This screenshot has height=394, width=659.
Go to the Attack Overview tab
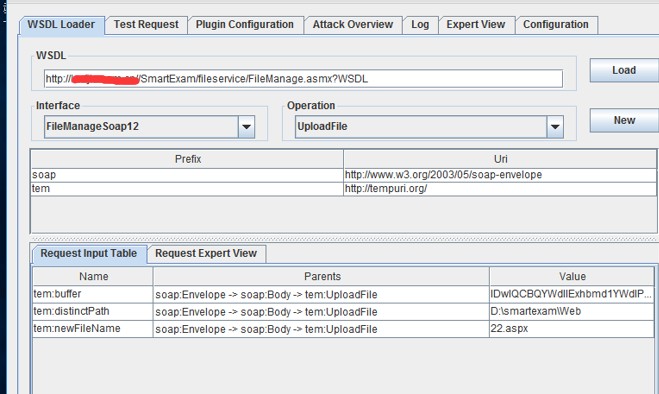coord(353,25)
